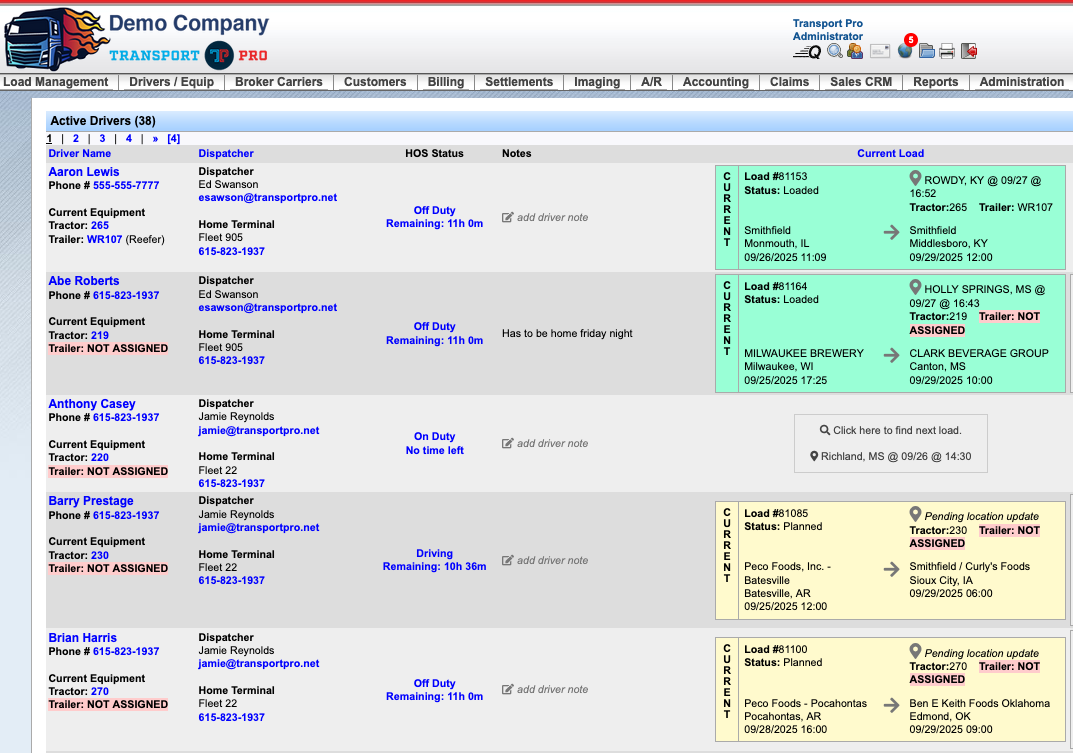Image resolution: width=1073 pixels, height=753 pixels.
Task: Open the envelope messages icon
Action: pyautogui.click(x=880, y=51)
